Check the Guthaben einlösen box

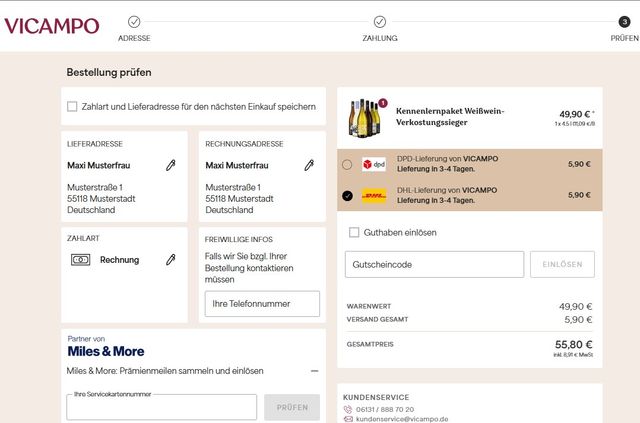click(x=354, y=233)
